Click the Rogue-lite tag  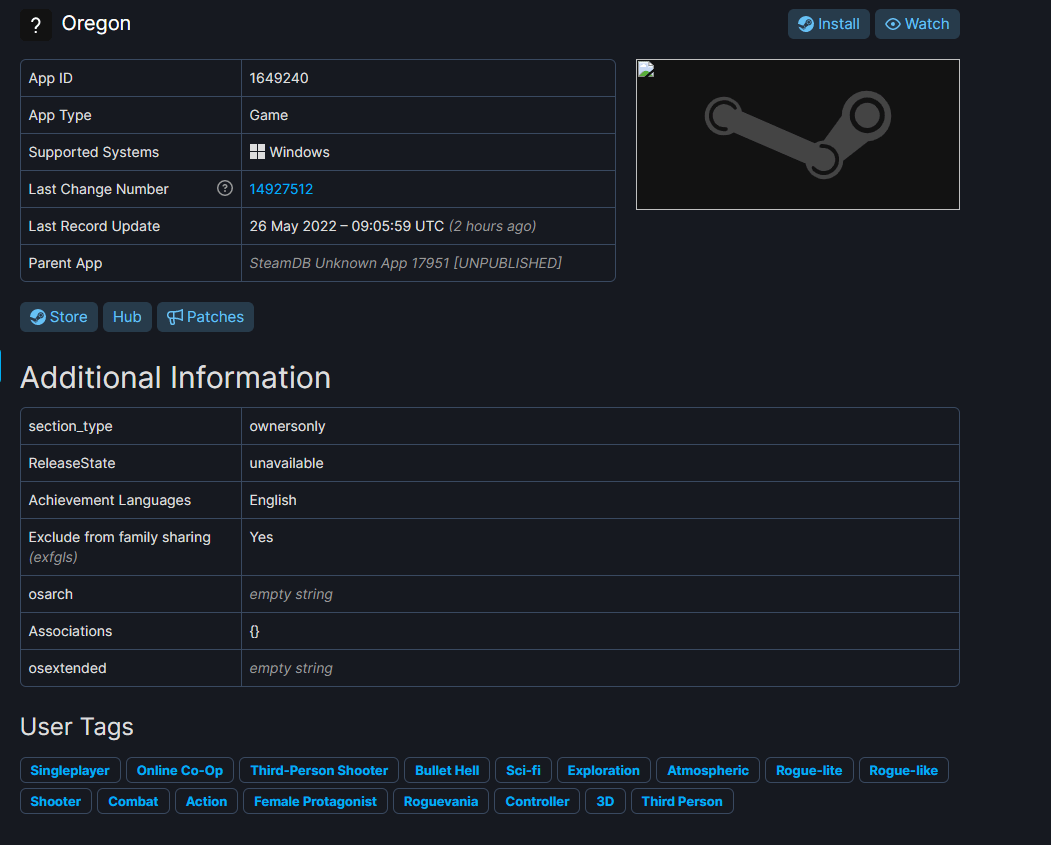(809, 770)
